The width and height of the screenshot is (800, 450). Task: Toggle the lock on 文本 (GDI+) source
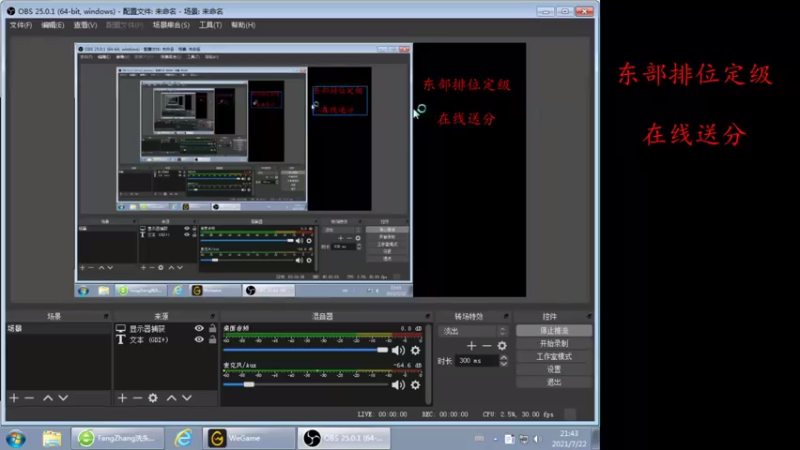[x=212, y=339]
